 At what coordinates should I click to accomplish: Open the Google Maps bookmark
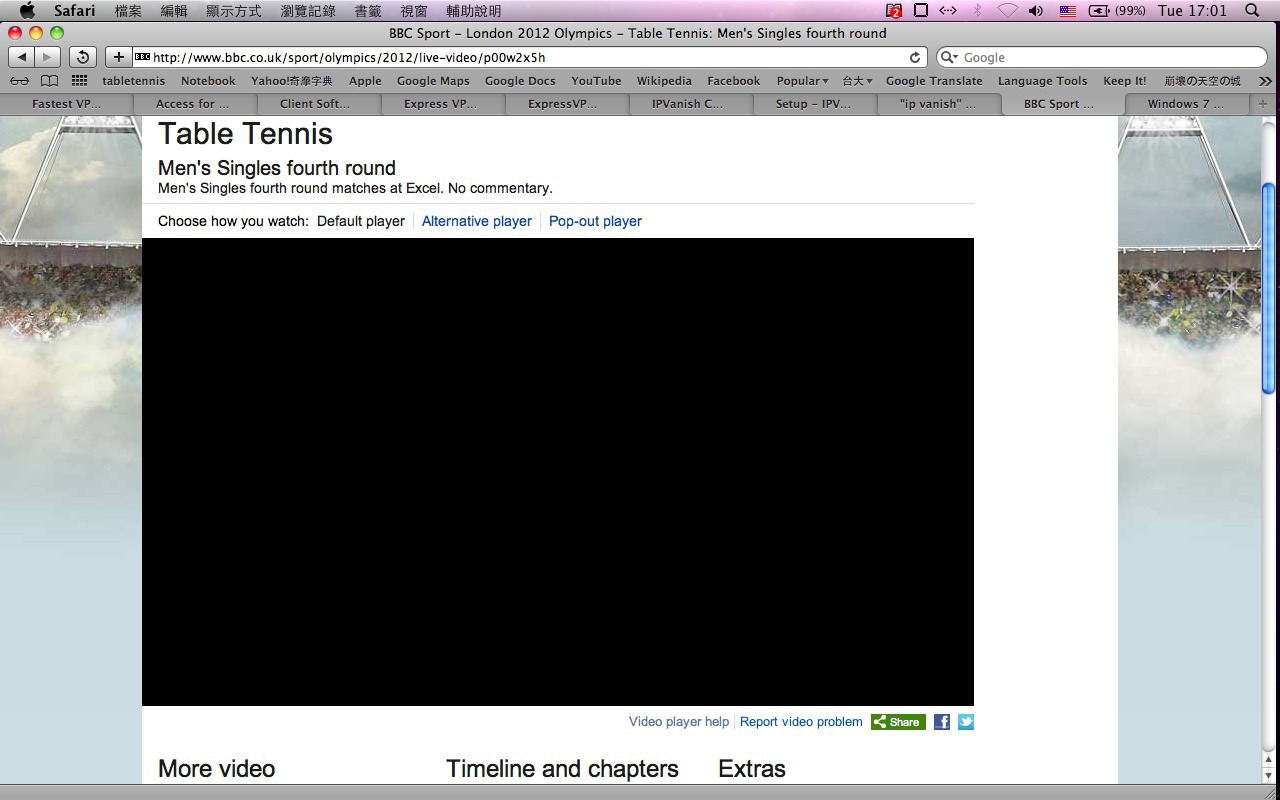click(433, 81)
